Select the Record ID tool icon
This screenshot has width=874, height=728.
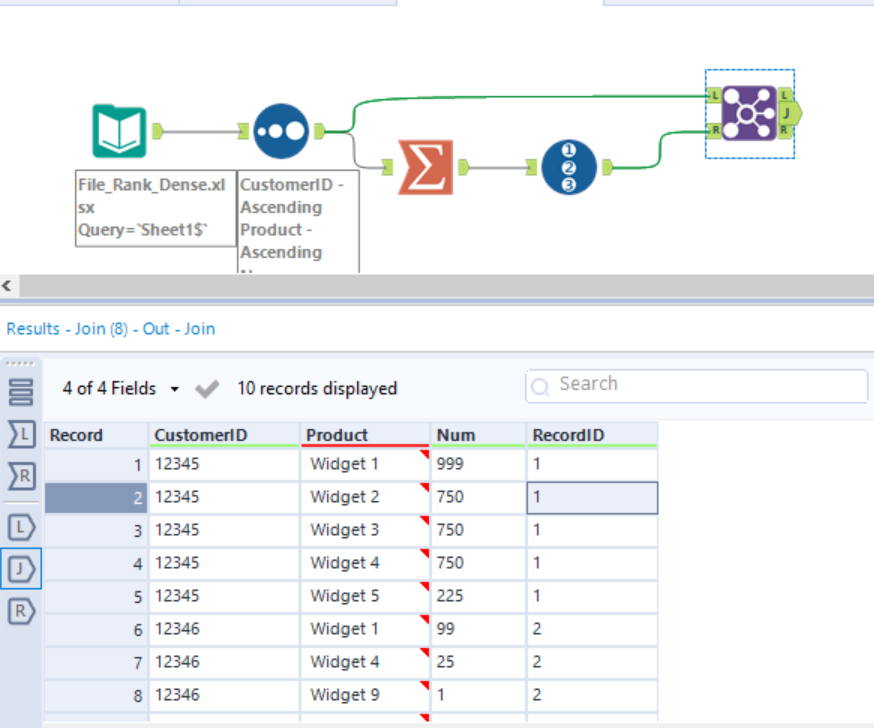(x=569, y=167)
